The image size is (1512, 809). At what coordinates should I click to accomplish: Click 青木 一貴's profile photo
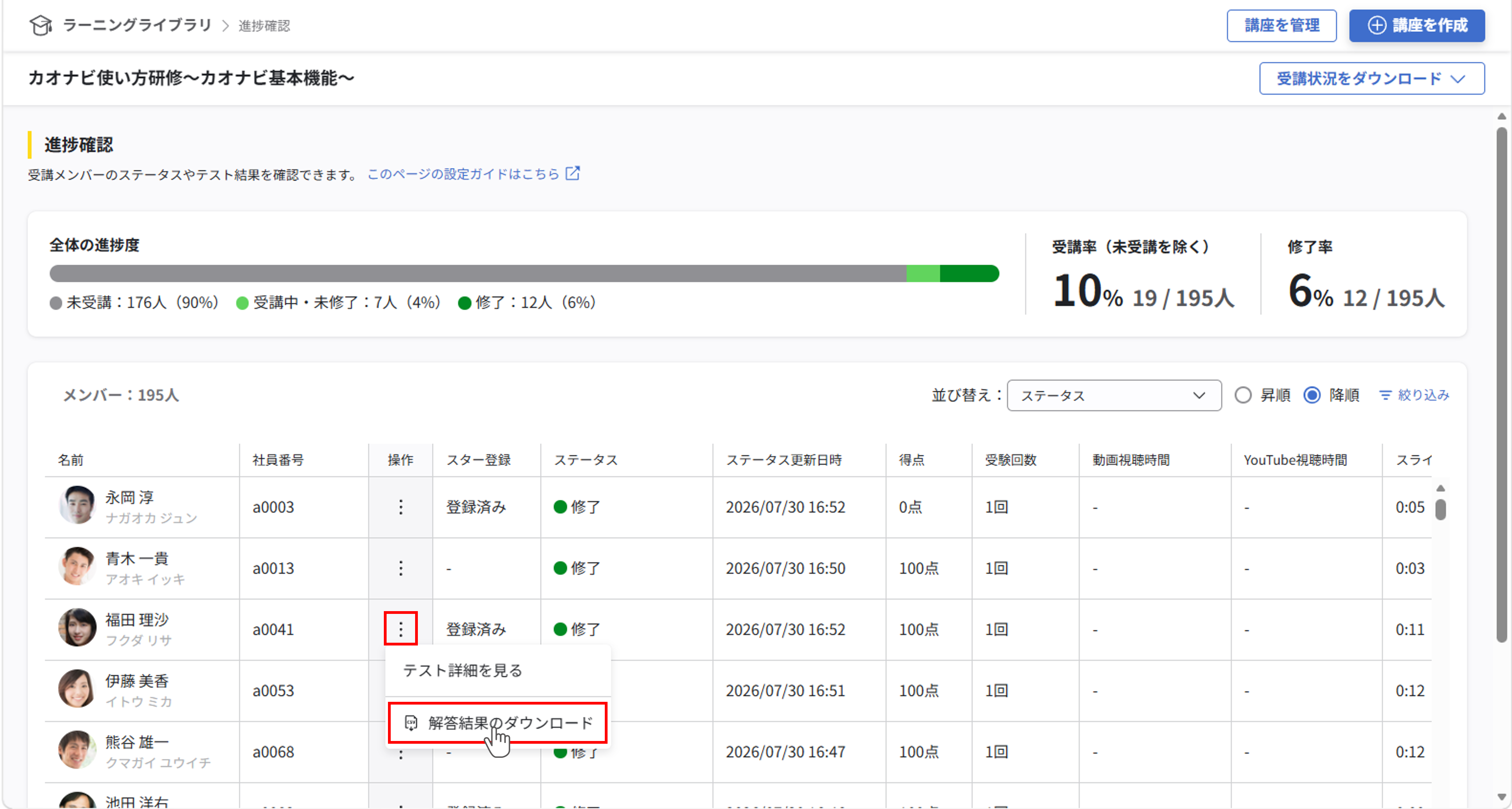click(77, 566)
